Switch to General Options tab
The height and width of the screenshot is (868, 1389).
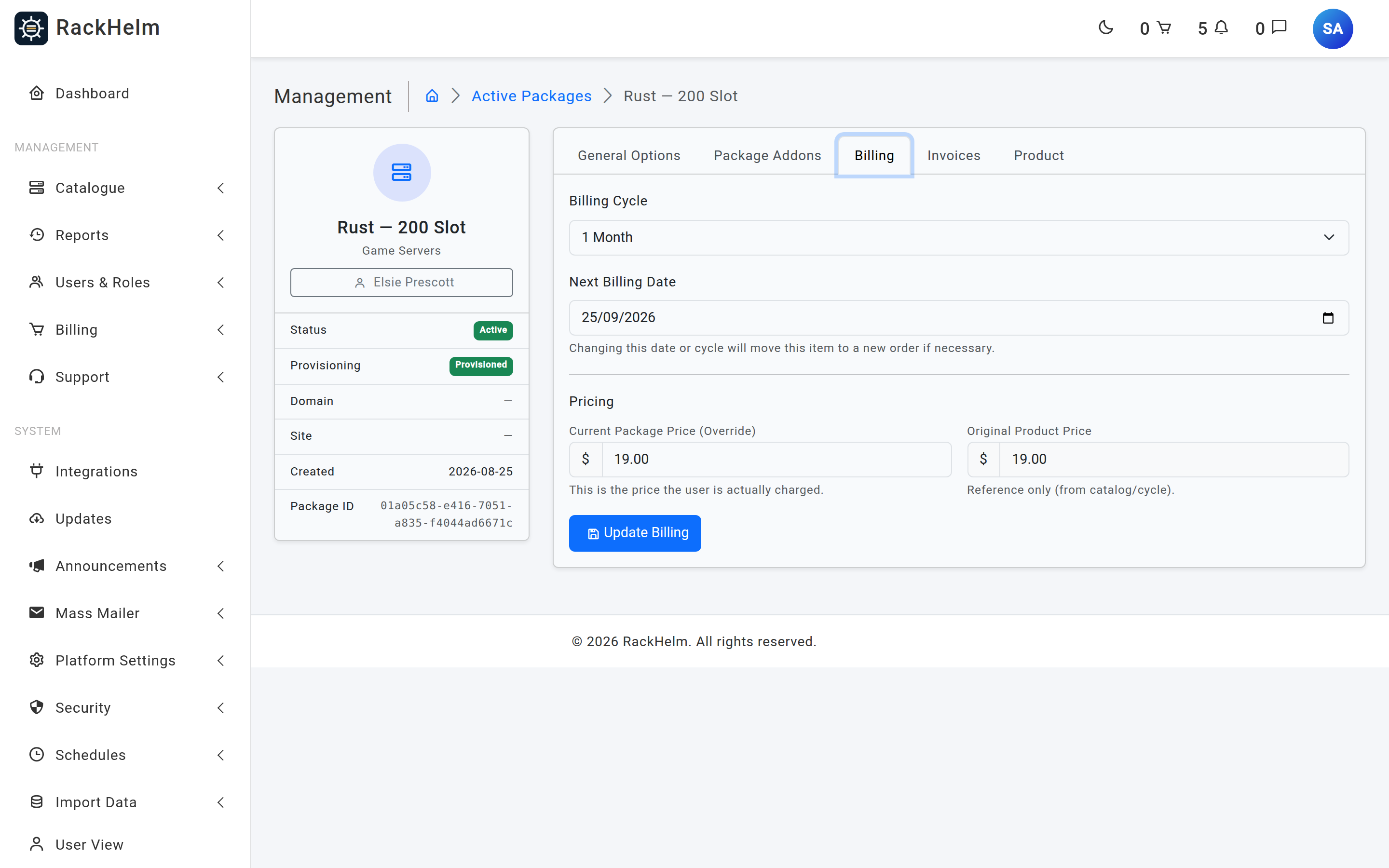tap(628, 155)
